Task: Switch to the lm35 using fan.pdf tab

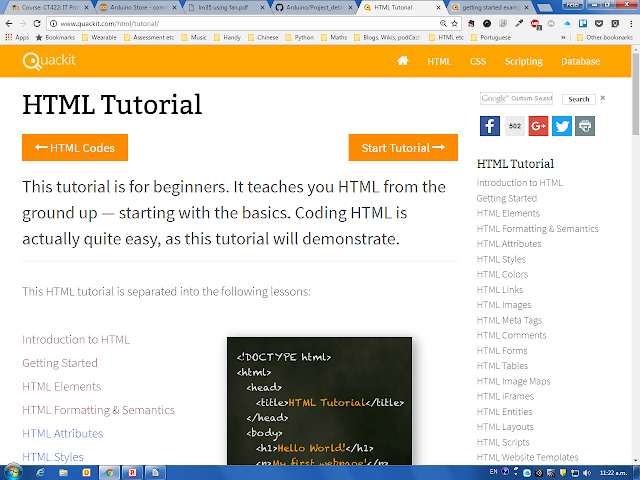Action: [224, 7]
